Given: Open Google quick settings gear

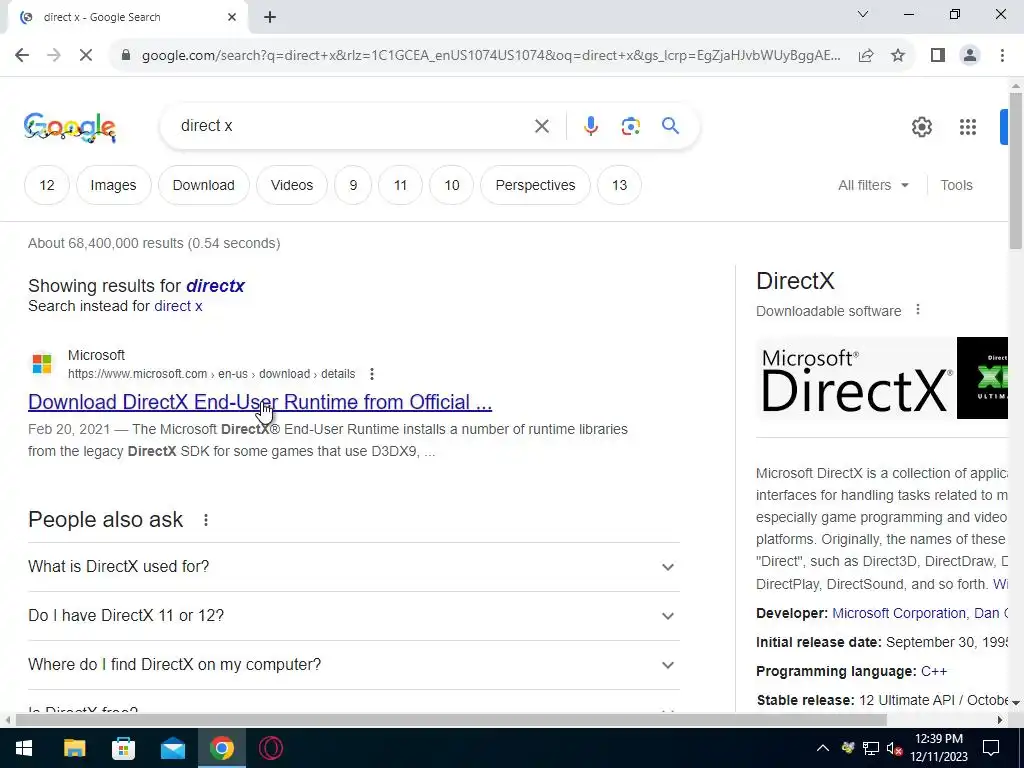Looking at the screenshot, I should point(921,127).
